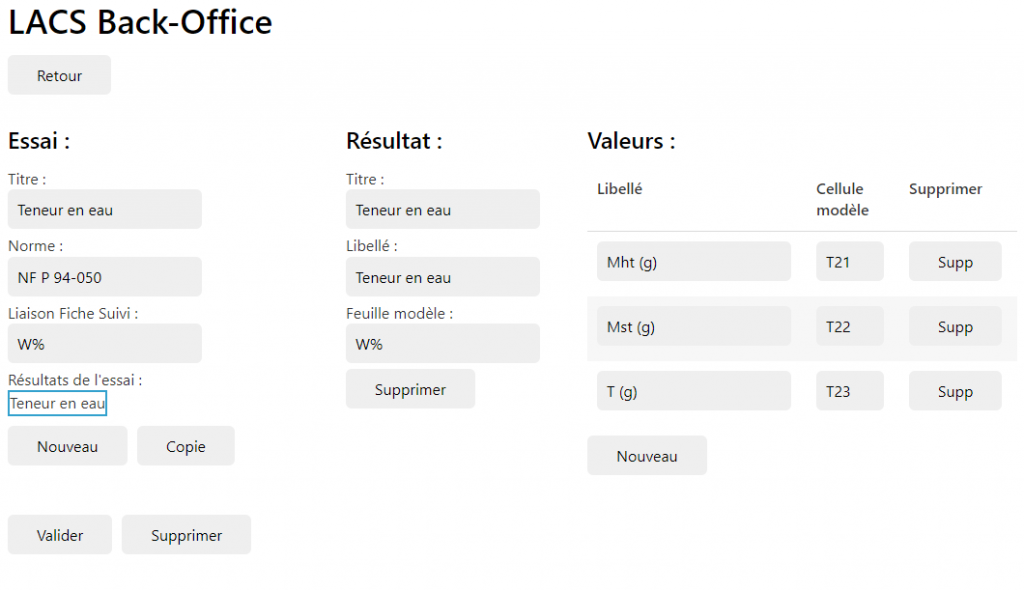Click the Norme input field
This screenshot has width=1024, height=591.
[104, 277]
